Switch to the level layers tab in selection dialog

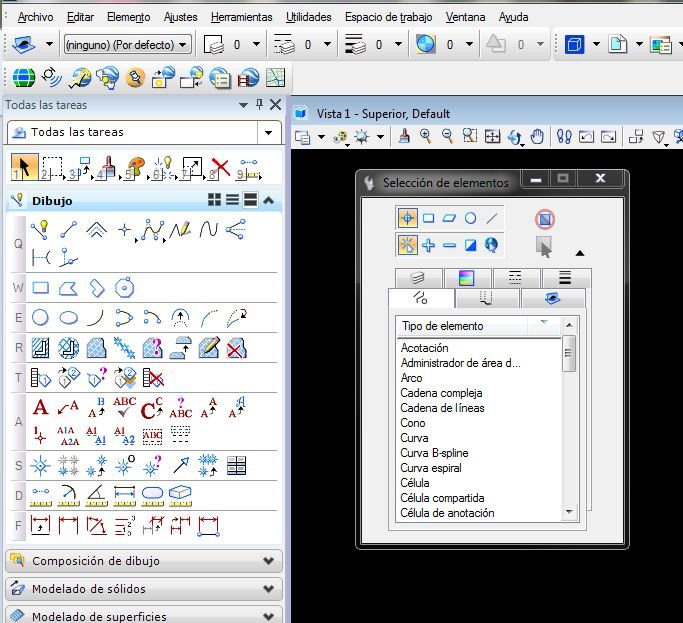tap(418, 278)
